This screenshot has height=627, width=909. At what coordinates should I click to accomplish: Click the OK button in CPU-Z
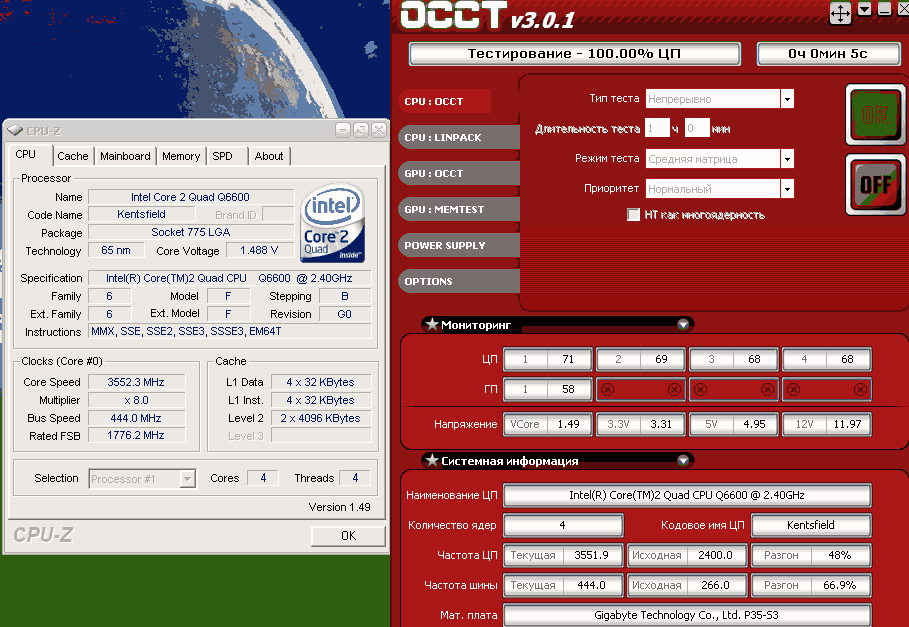pyautogui.click(x=348, y=535)
